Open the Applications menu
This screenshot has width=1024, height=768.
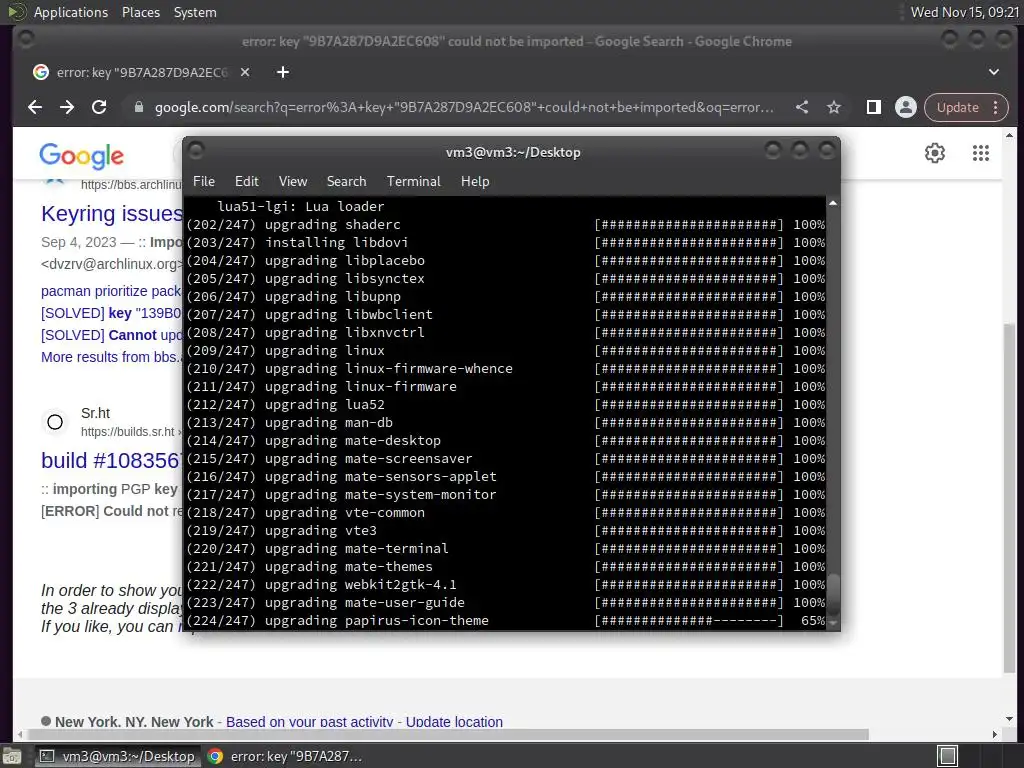click(71, 12)
